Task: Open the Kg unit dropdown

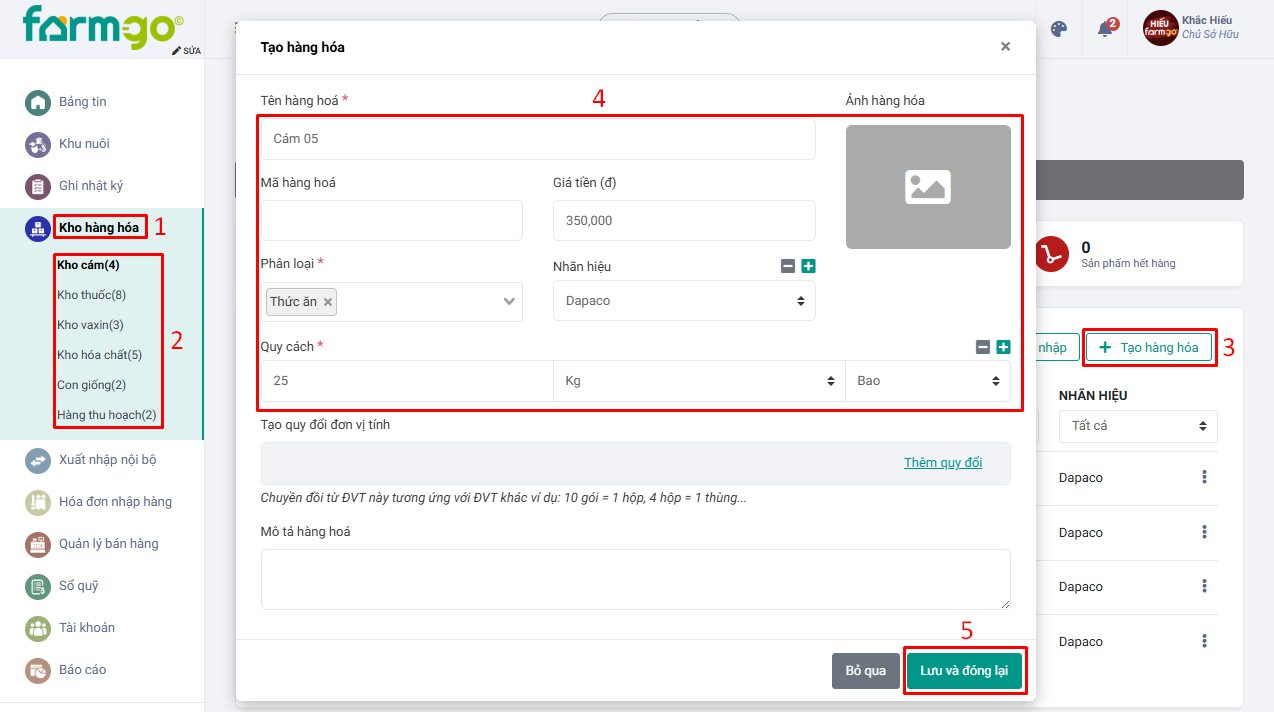Action: coord(699,381)
